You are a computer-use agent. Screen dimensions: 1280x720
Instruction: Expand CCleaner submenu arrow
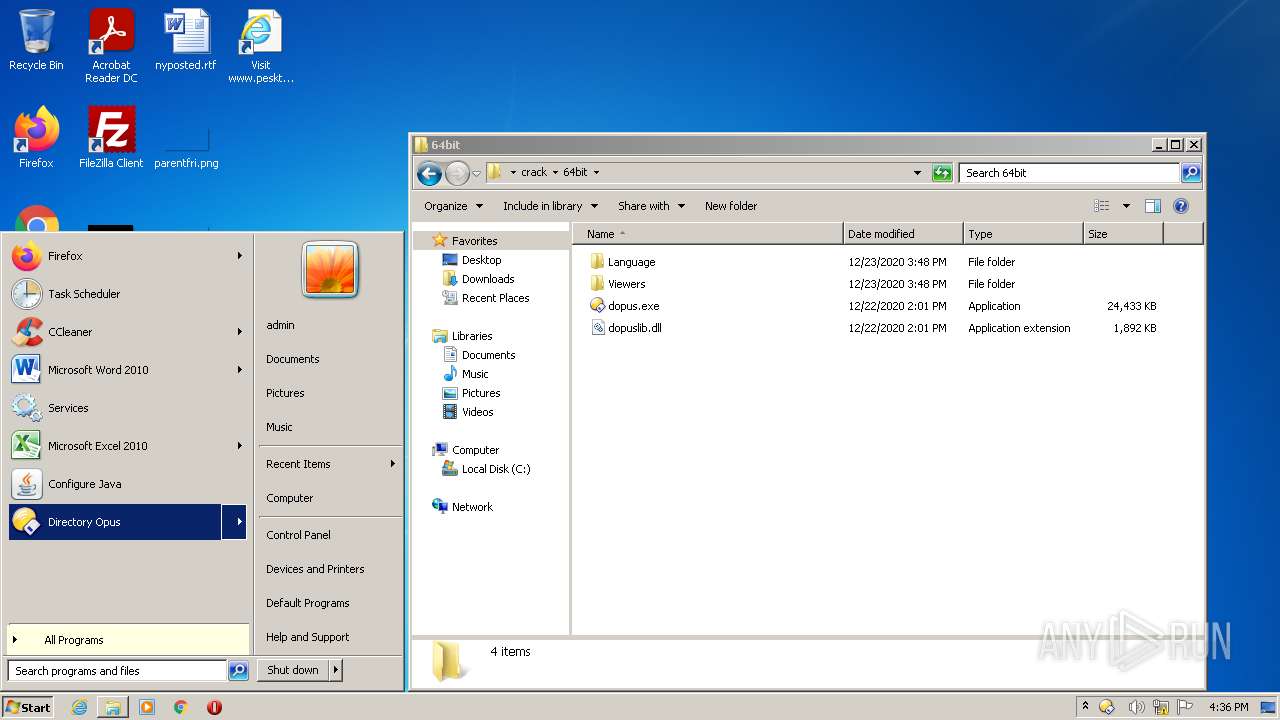239,332
